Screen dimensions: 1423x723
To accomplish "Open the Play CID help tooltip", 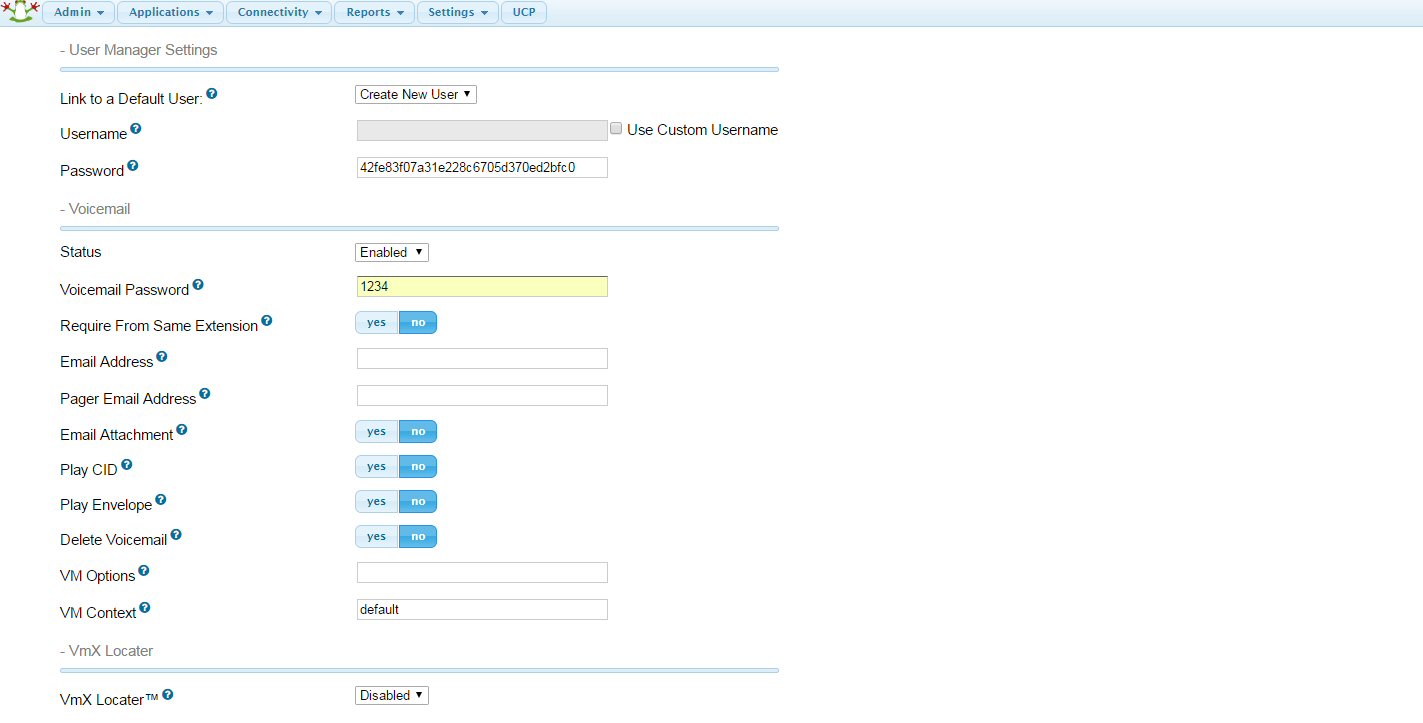I will pyautogui.click(x=127, y=462).
